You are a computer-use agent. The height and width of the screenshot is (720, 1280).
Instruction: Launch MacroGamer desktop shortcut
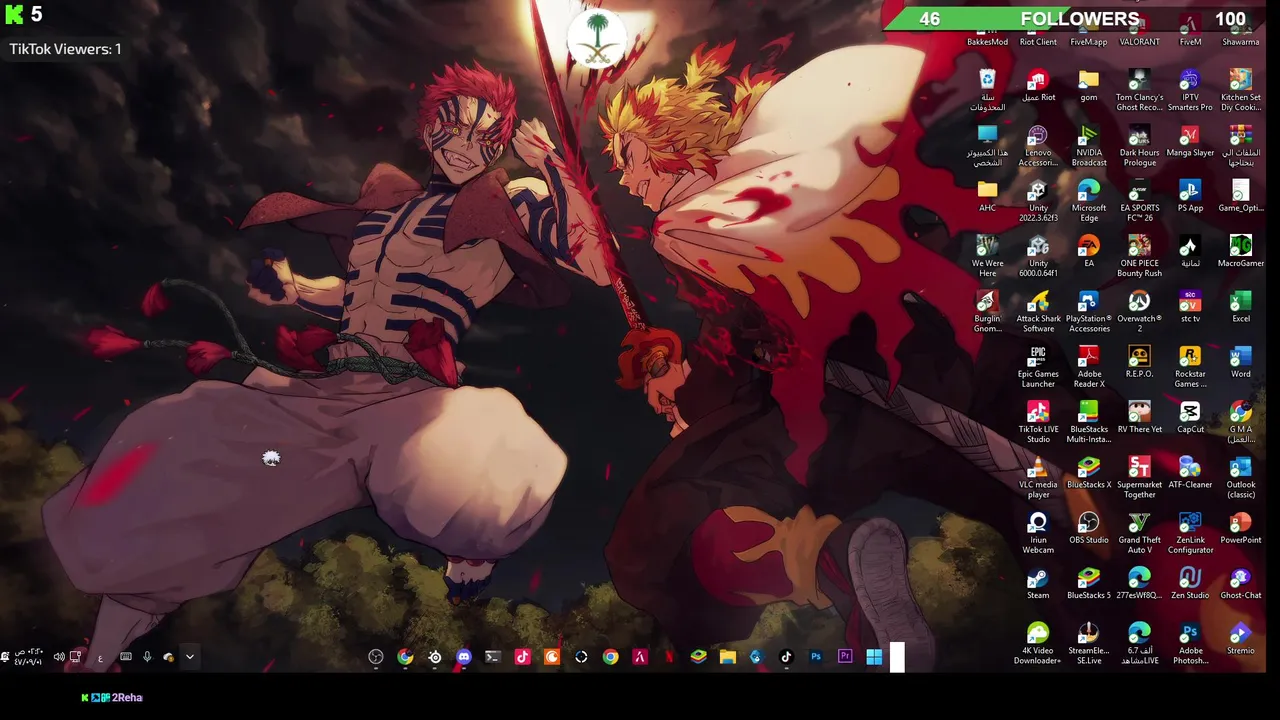point(1241,251)
